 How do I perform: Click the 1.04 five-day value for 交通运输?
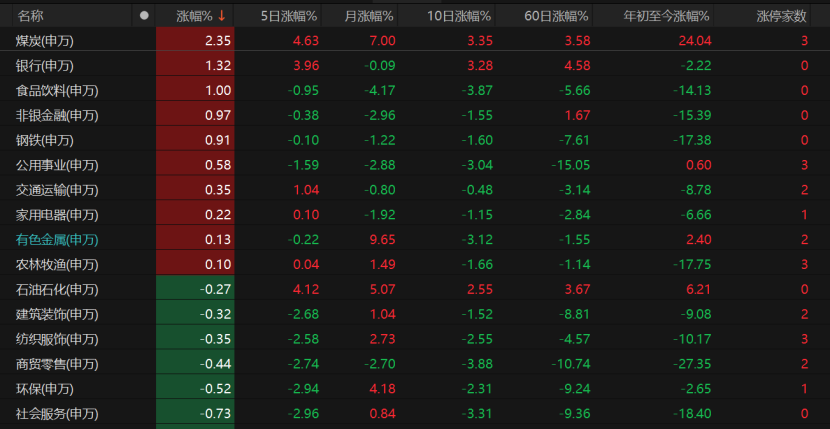tap(305, 190)
